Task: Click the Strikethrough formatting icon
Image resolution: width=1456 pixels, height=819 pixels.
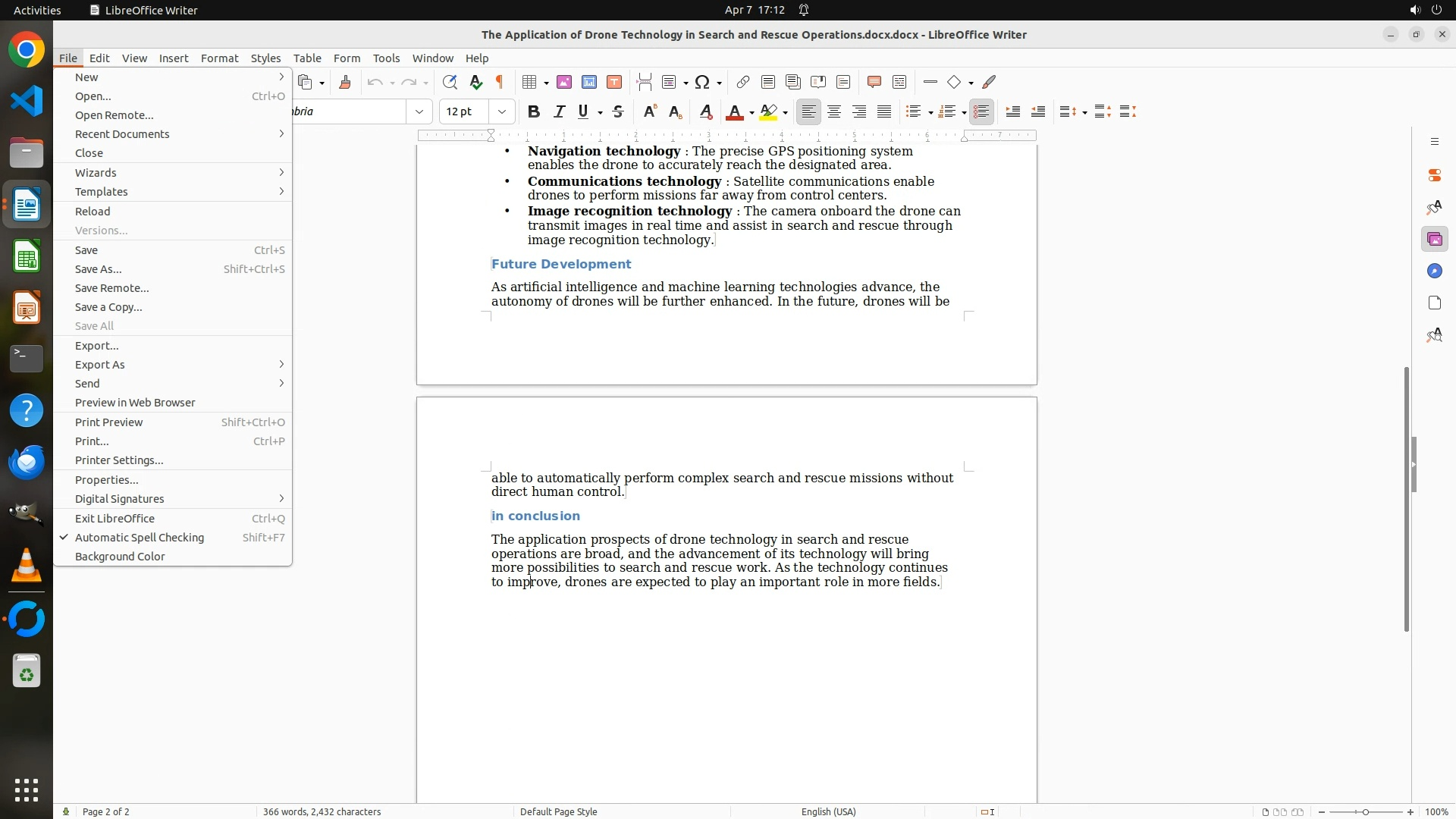Action: (618, 111)
